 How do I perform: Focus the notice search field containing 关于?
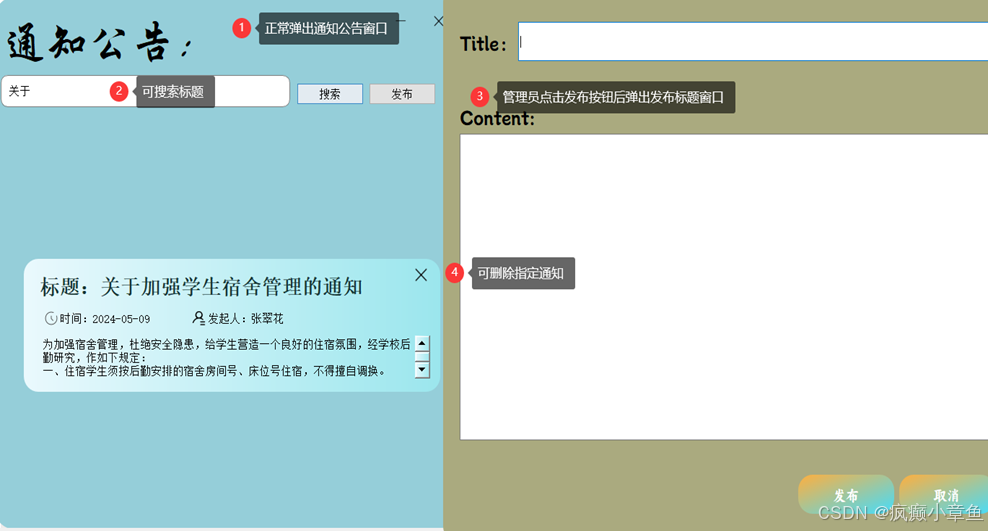coord(146,91)
